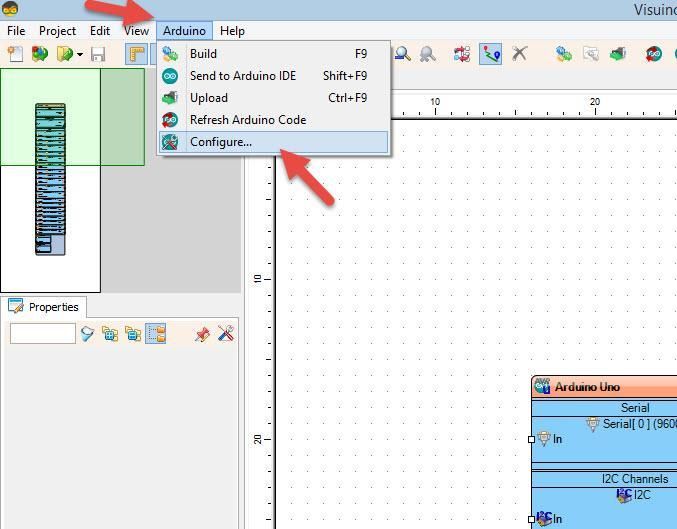
Task: Switch to the Properties tab
Action: pyautogui.click(x=43, y=307)
